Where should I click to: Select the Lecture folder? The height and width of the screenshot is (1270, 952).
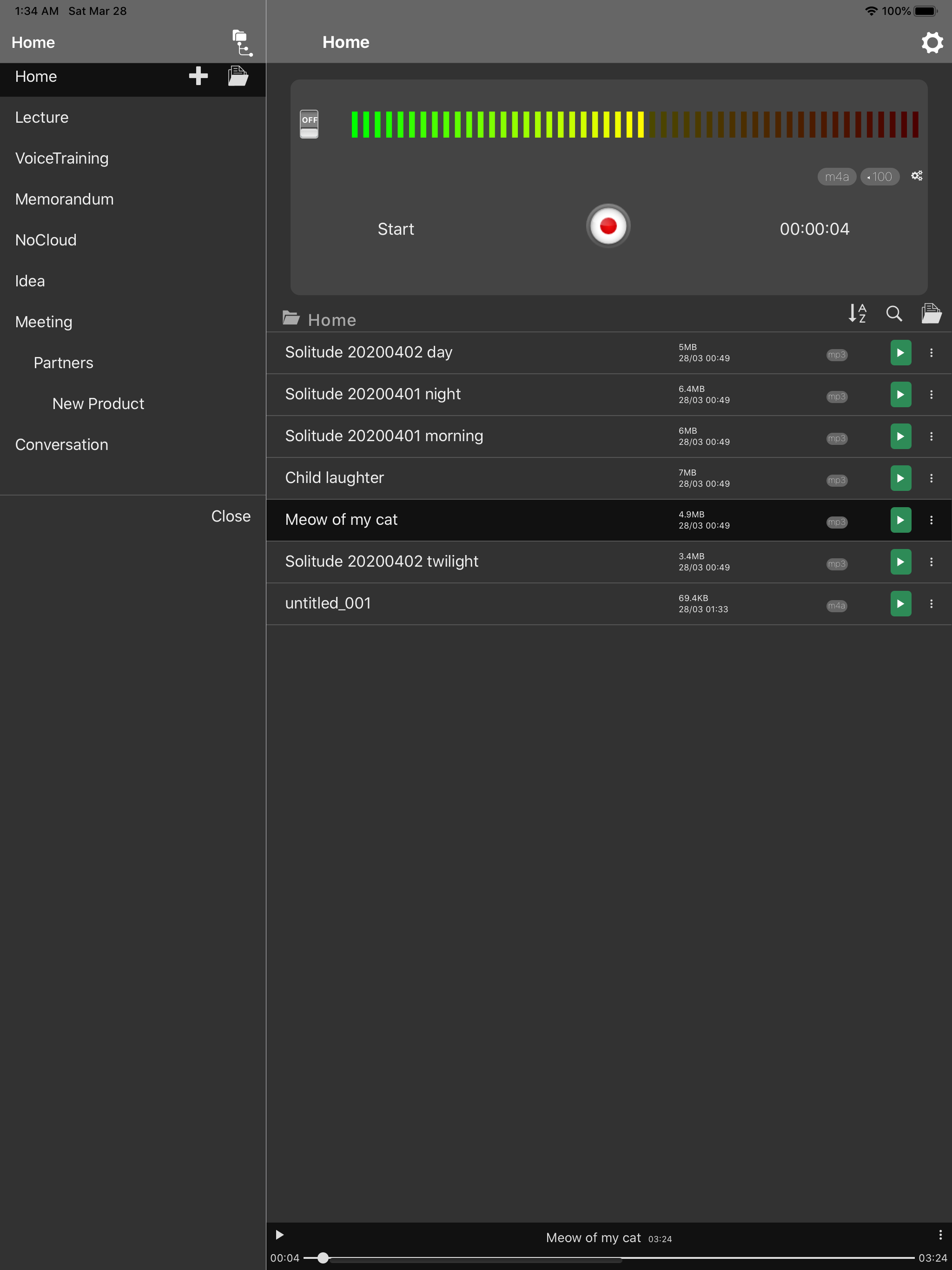point(42,117)
